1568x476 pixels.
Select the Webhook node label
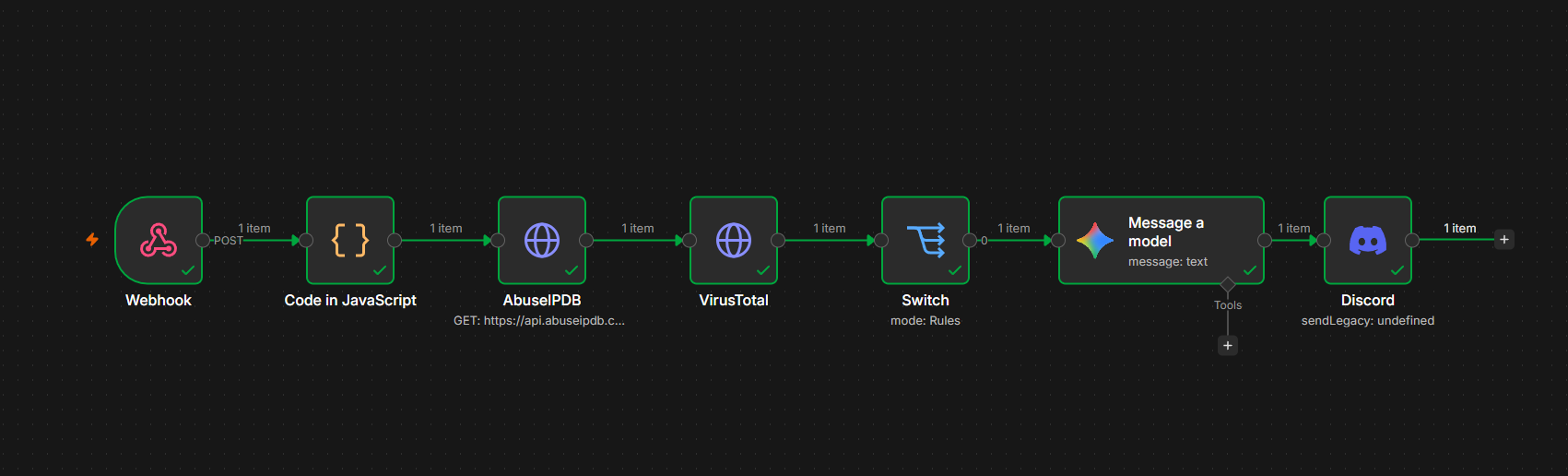click(x=159, y=301)
